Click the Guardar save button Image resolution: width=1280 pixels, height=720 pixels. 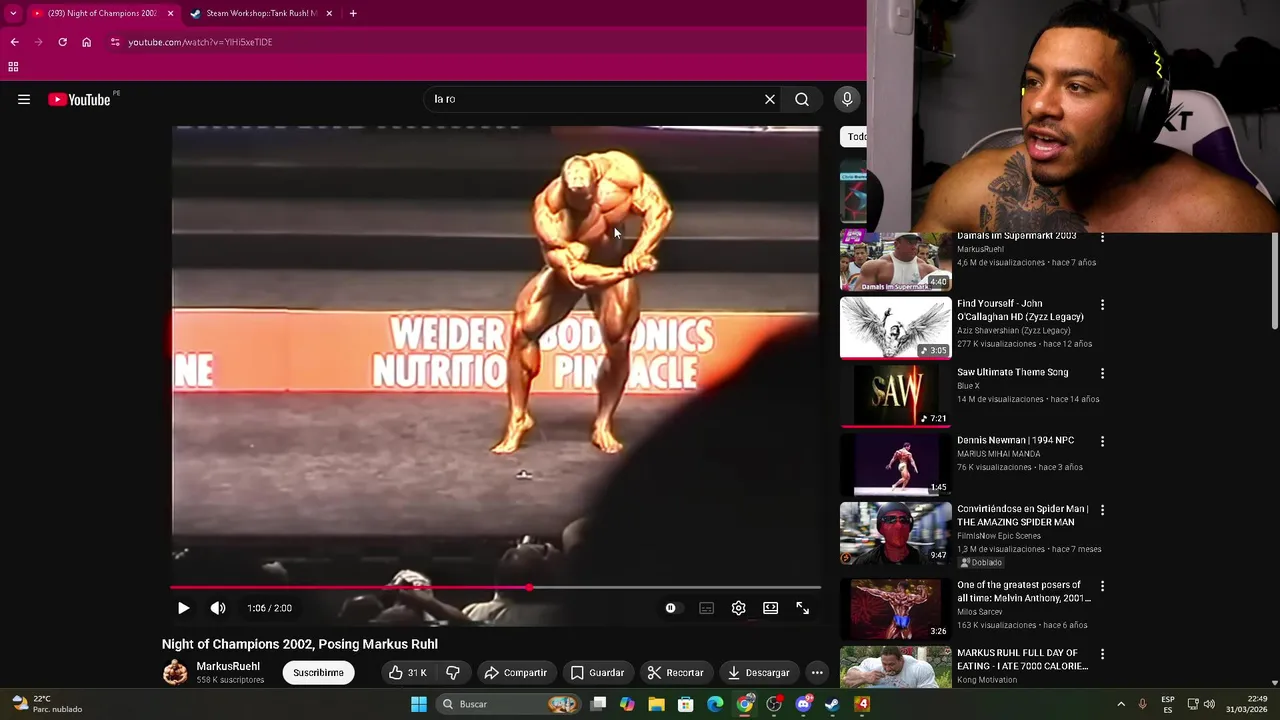597,672
